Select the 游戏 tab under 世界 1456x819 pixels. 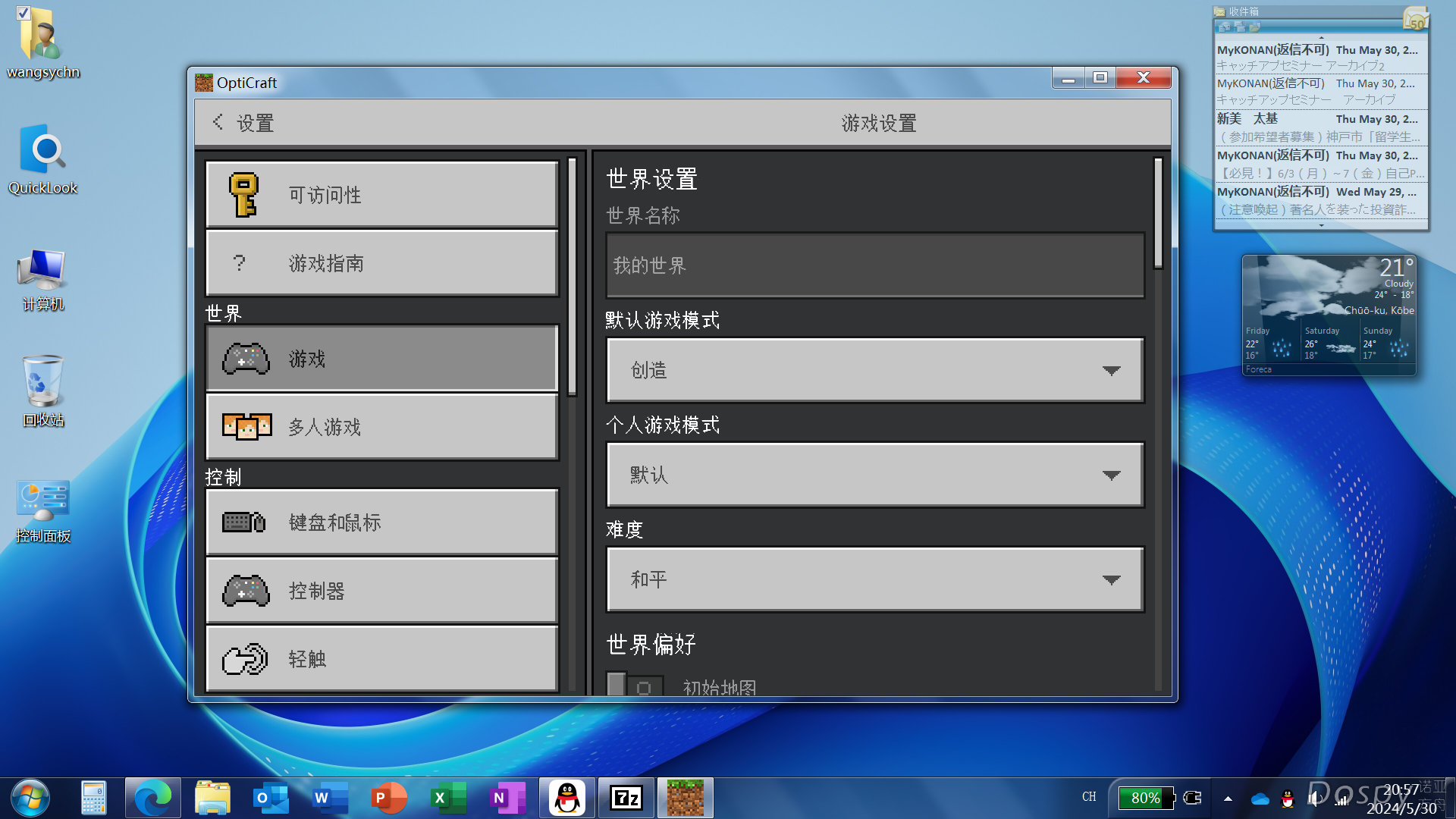click(x=382, y=359)
